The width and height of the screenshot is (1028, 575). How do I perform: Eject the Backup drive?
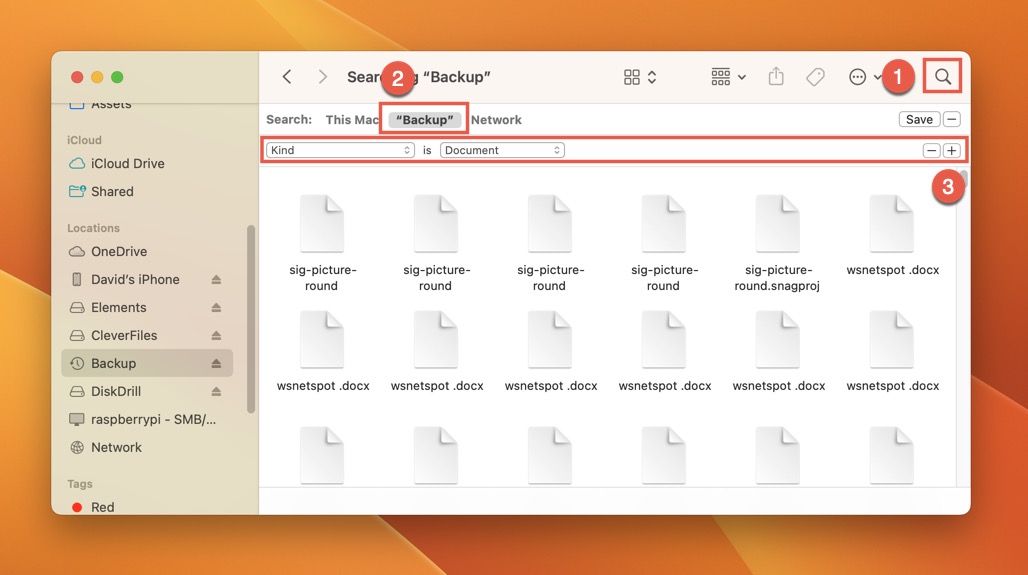click(x=216, y=363)
